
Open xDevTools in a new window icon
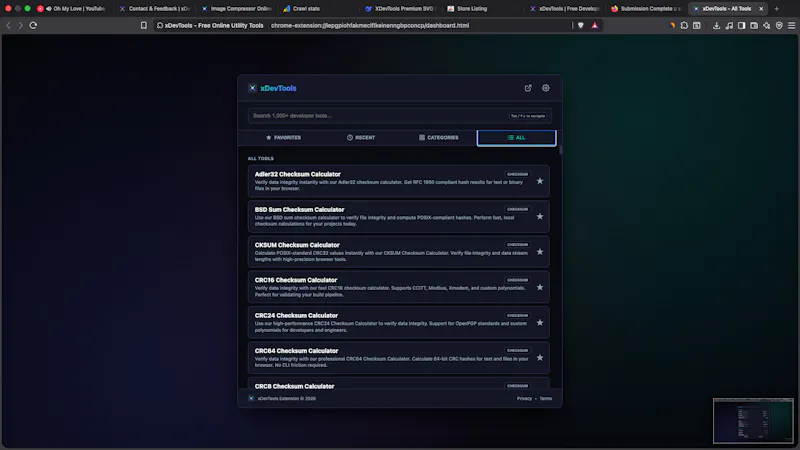click(528, 88)
